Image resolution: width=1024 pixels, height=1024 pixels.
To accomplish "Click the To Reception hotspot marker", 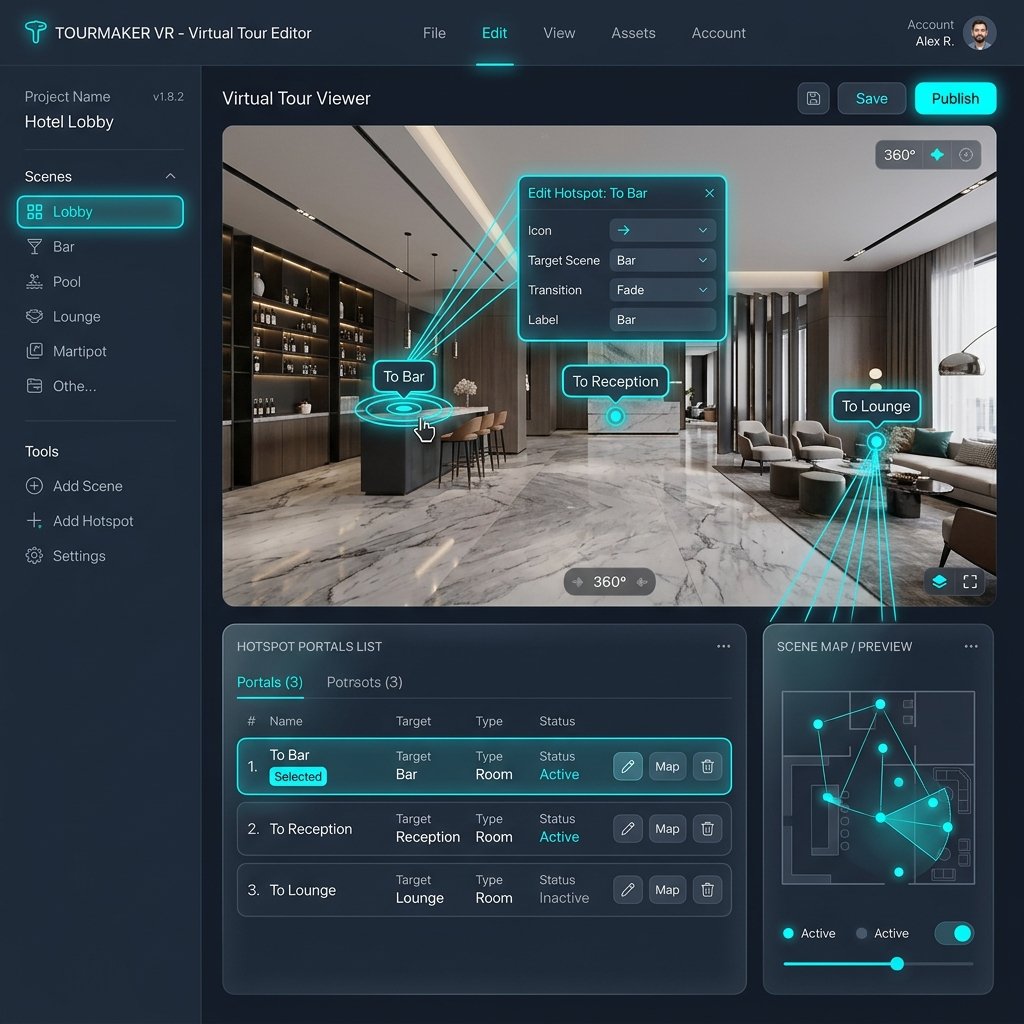I will pyautogui.click(x=615, y=416).
